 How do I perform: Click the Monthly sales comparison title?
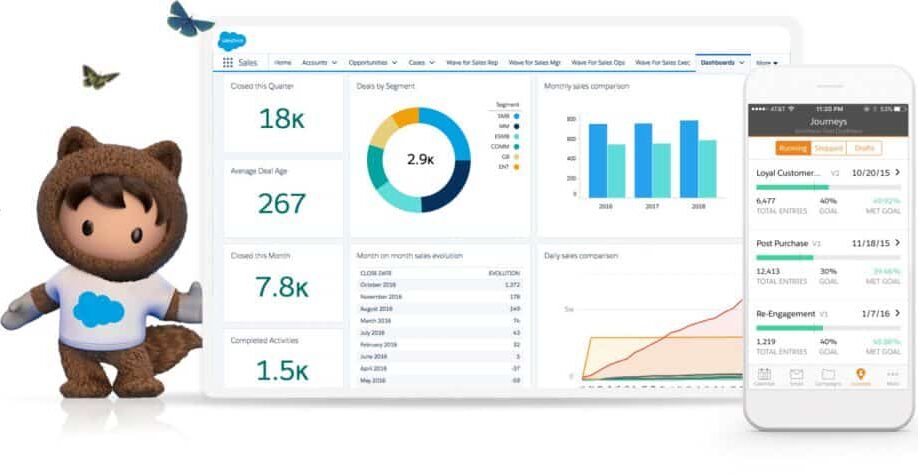(587, 86)
